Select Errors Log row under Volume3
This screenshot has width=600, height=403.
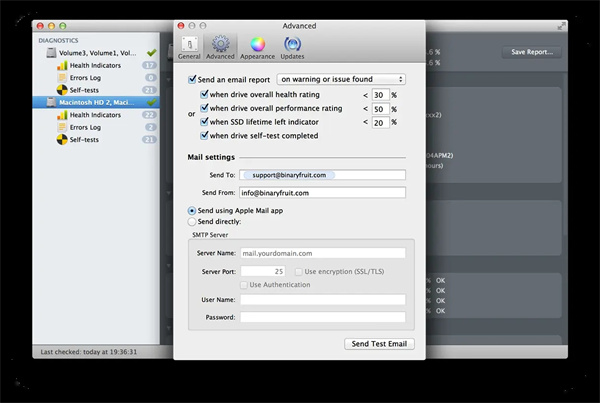point(96,78)
